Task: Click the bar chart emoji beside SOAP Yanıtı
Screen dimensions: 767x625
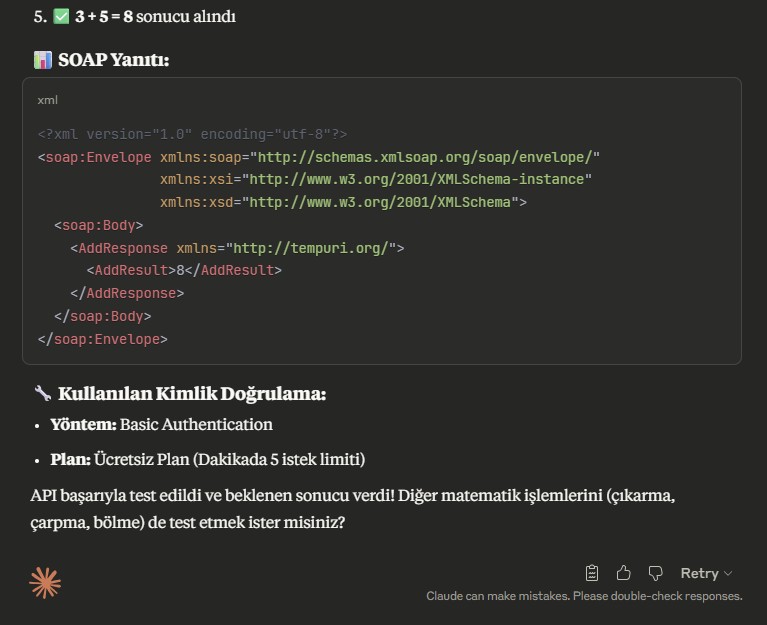Action: (x=43, y=60)
